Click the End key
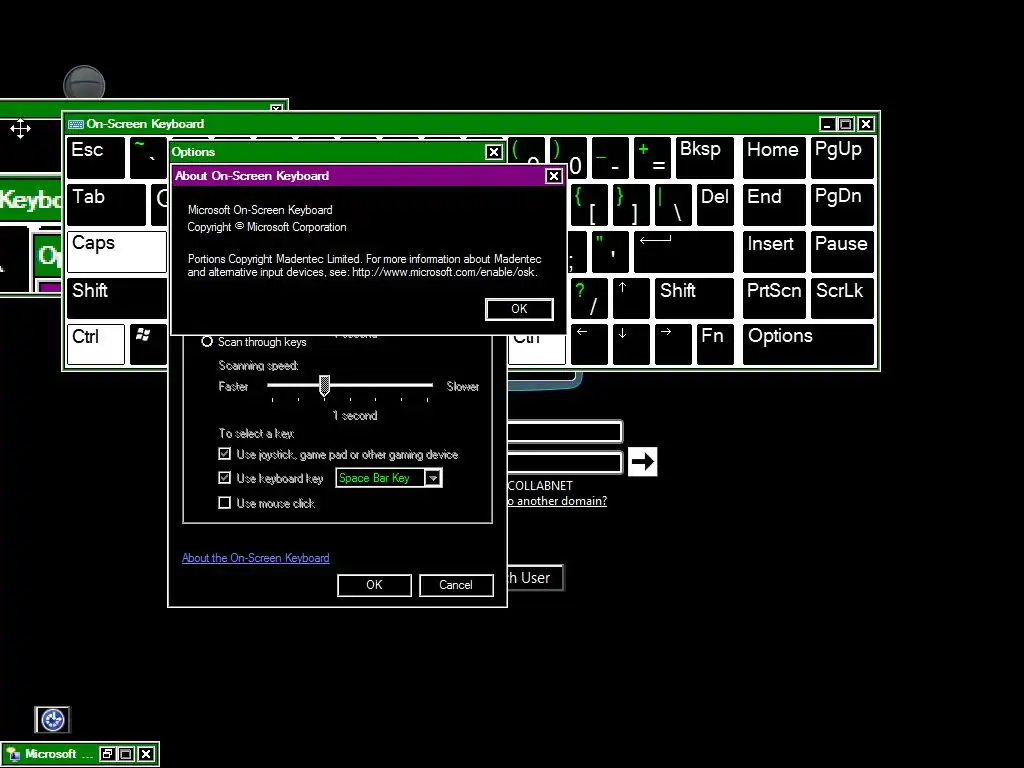This screenshot has width=1024, height=768. [774, 204]
